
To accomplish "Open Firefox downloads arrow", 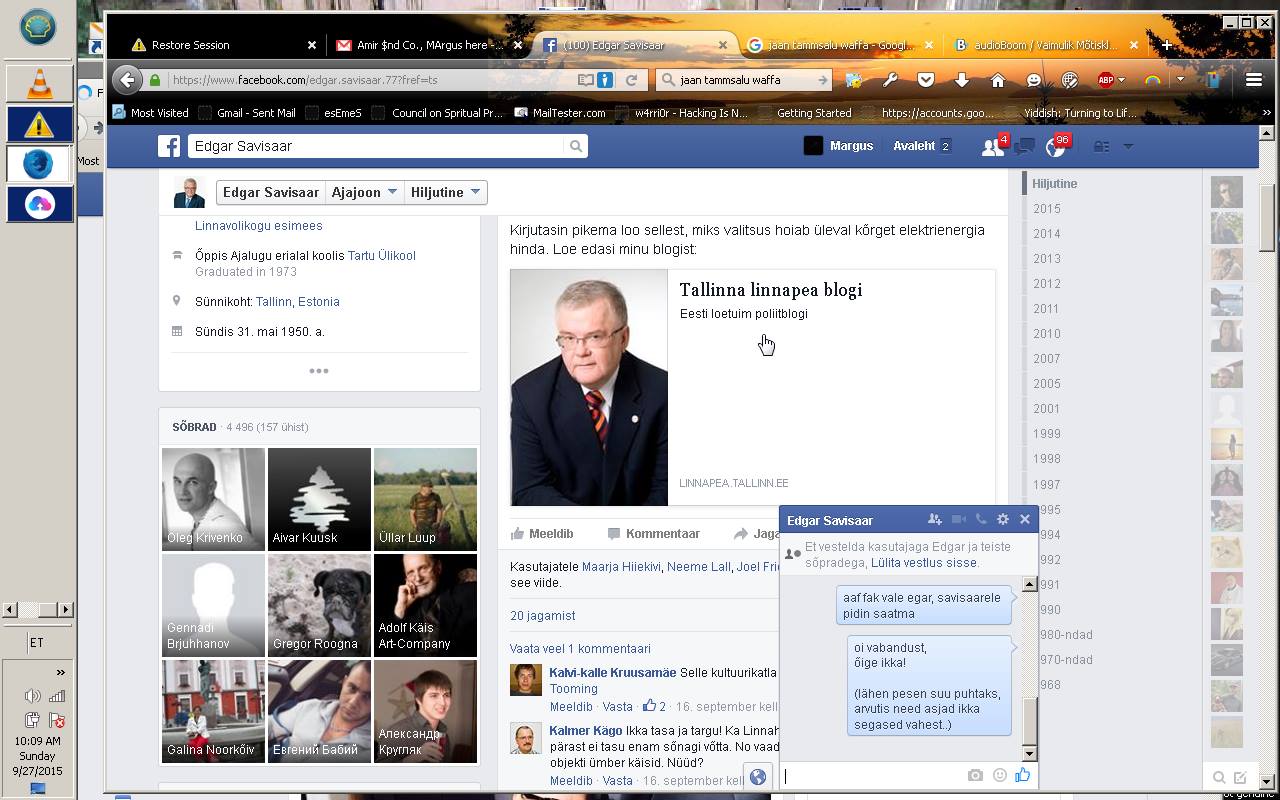I will 962,80.
